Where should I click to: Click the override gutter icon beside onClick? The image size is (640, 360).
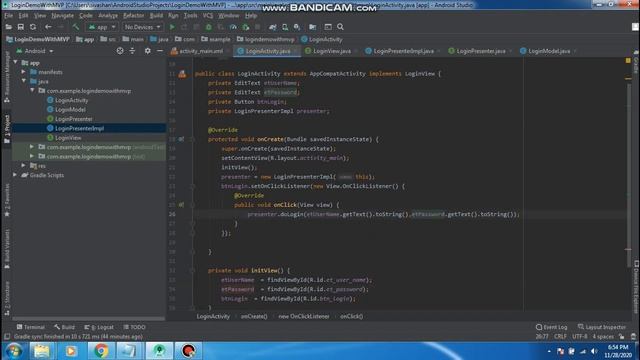(181, 205)
